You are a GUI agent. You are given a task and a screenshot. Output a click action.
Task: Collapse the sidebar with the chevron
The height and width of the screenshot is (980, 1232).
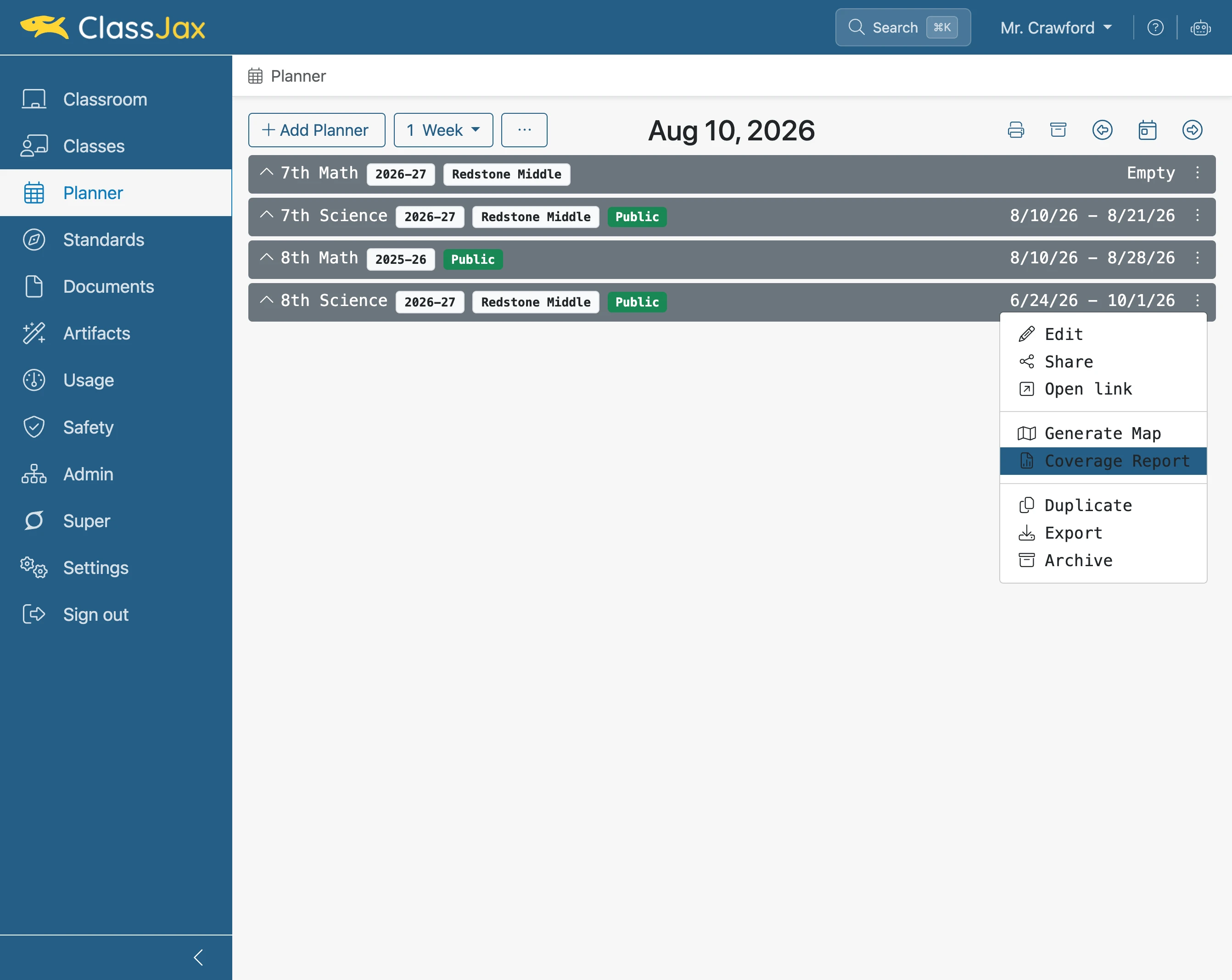click(198, 958)
